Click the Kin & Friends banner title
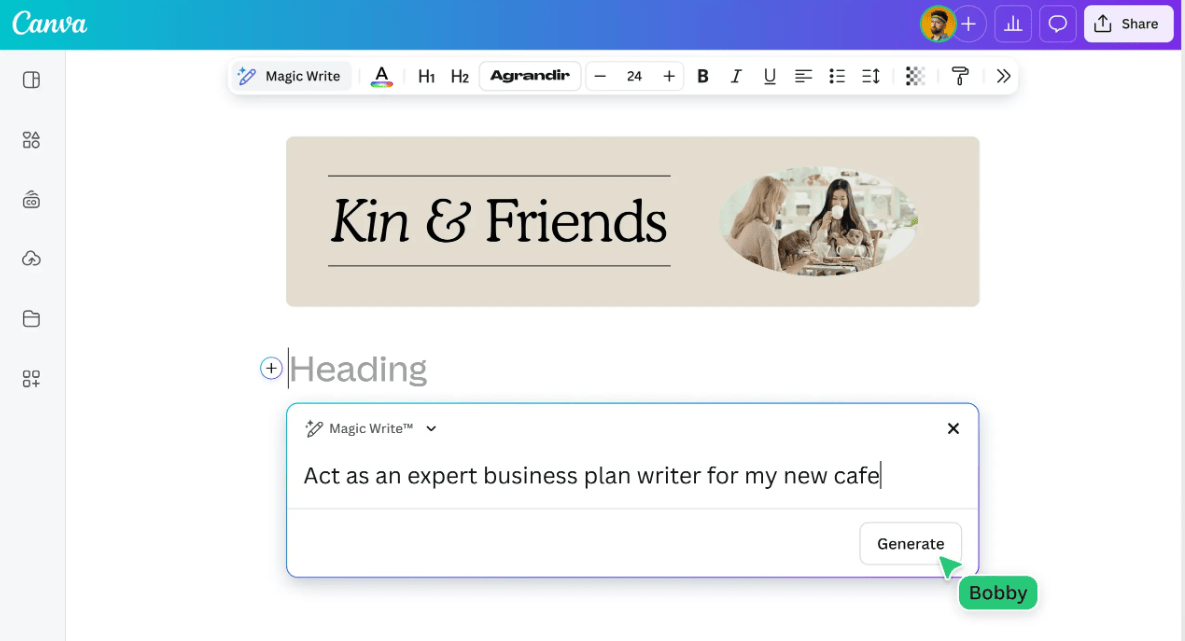 click(x=499, y=221)
